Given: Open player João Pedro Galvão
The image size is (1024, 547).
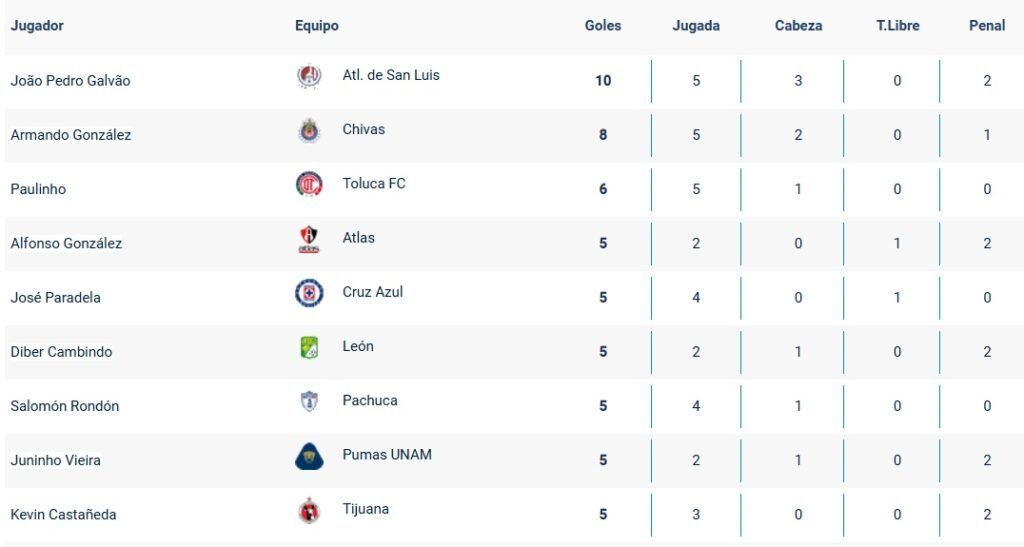Looking at the screenshot, I should coord(70,81).
